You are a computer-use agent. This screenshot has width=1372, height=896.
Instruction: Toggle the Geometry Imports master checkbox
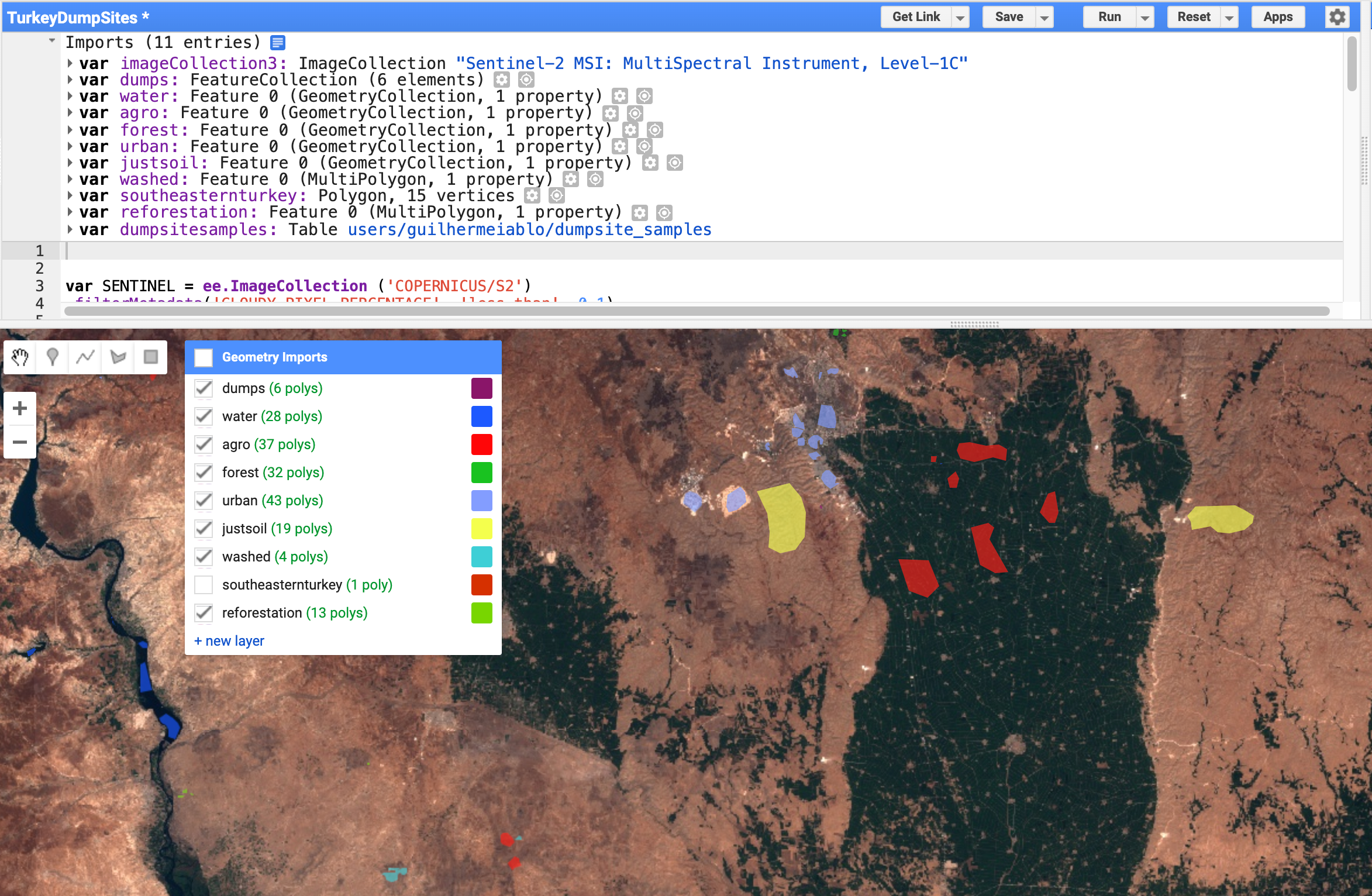[x=204, y=357]
